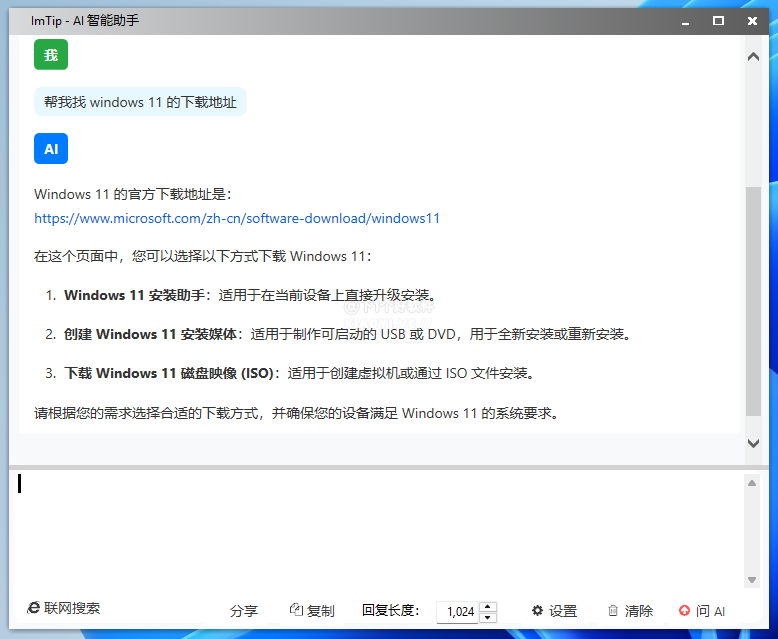778x639 pixels.
Task: Click the blue AI avatar badge
Action: pos(51,149)
